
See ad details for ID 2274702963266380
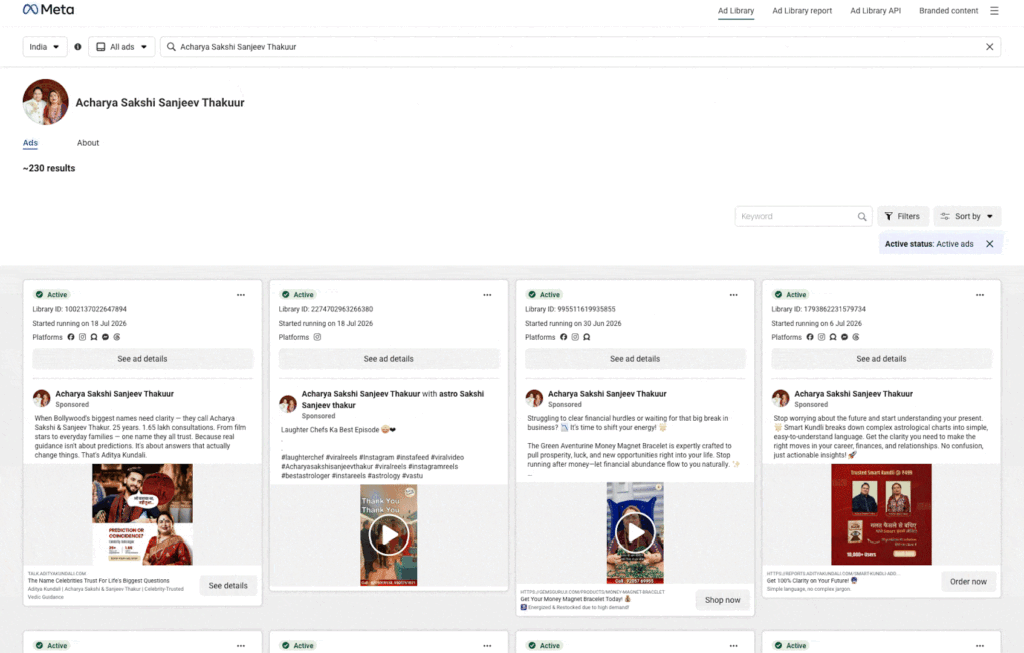pos(389,359)
